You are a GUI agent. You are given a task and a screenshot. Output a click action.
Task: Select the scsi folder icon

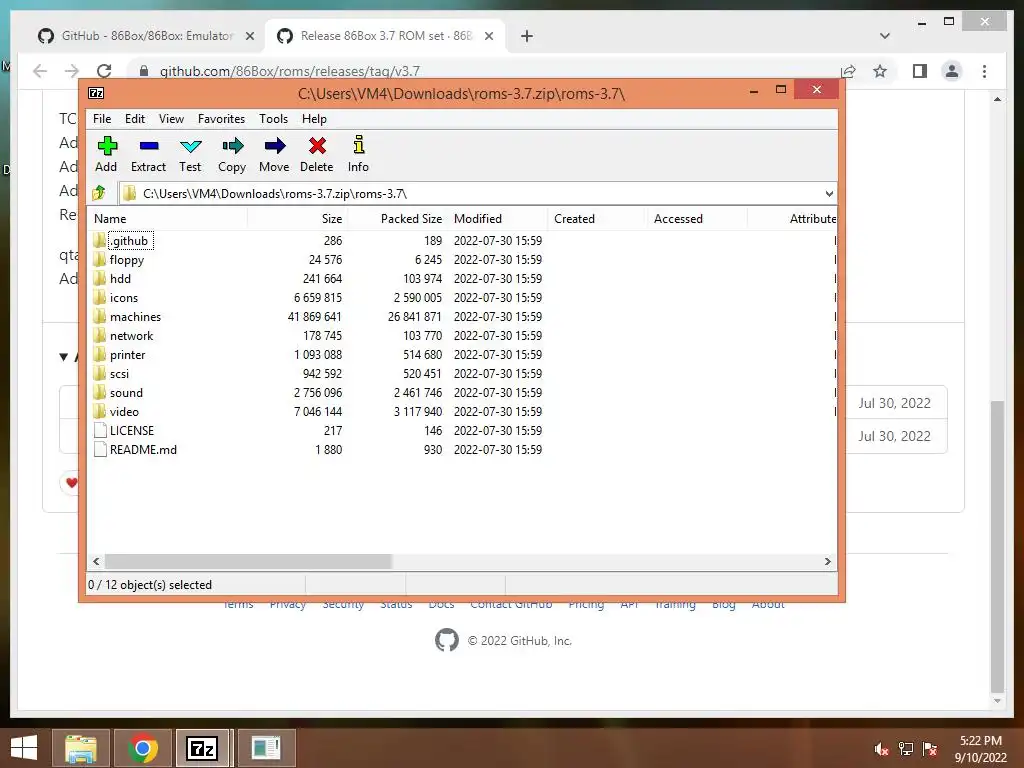99,373
